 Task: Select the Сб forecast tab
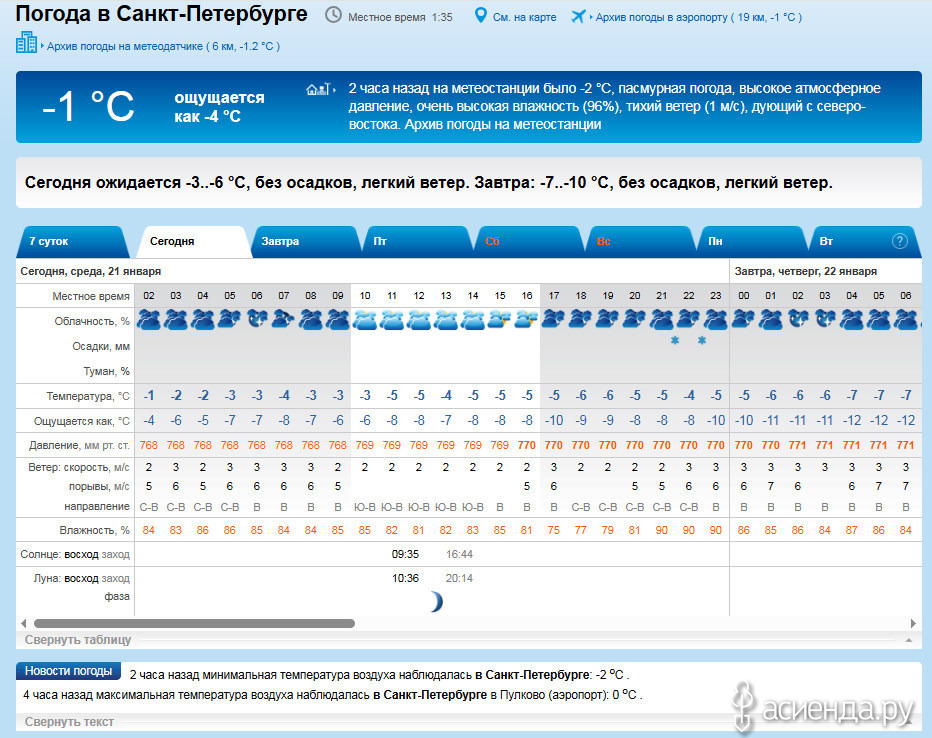coord(493,242)
